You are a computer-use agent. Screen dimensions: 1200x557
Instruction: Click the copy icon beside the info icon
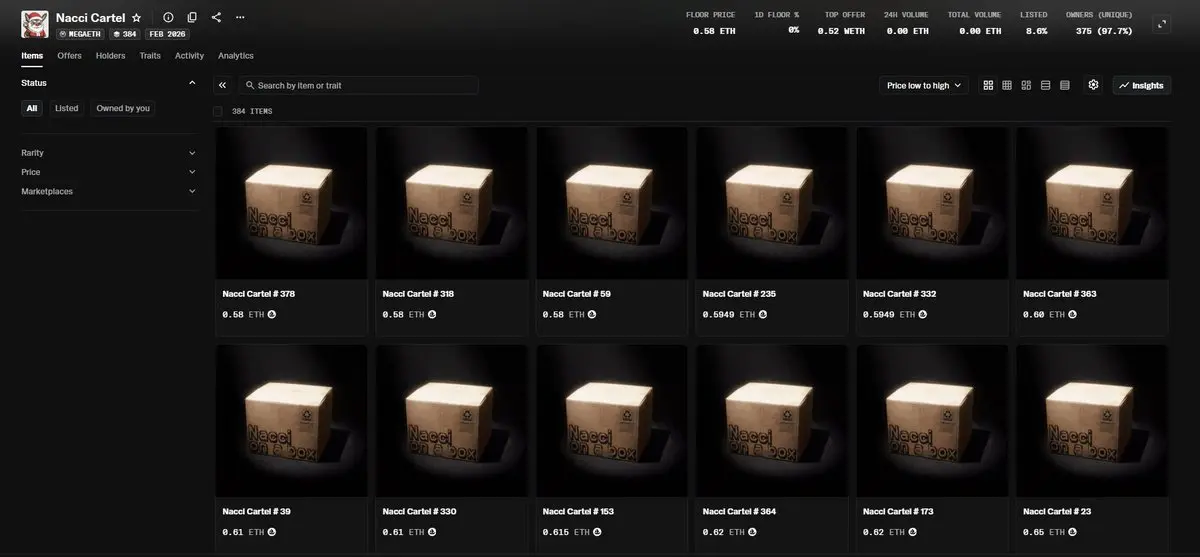tap(192, 18)
